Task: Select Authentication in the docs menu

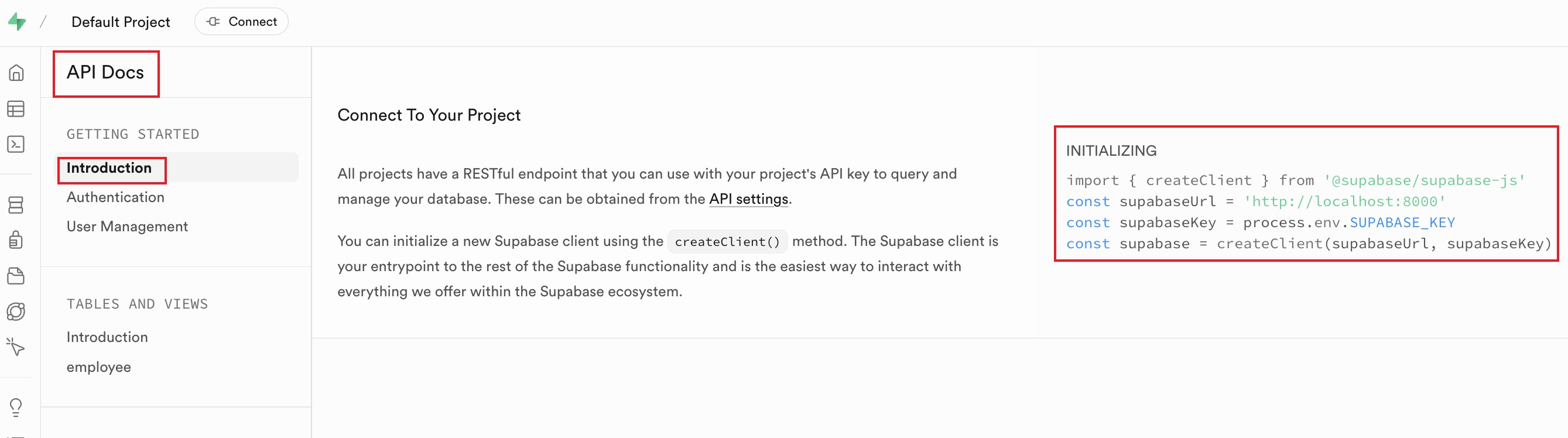Action: coord(115,197)
